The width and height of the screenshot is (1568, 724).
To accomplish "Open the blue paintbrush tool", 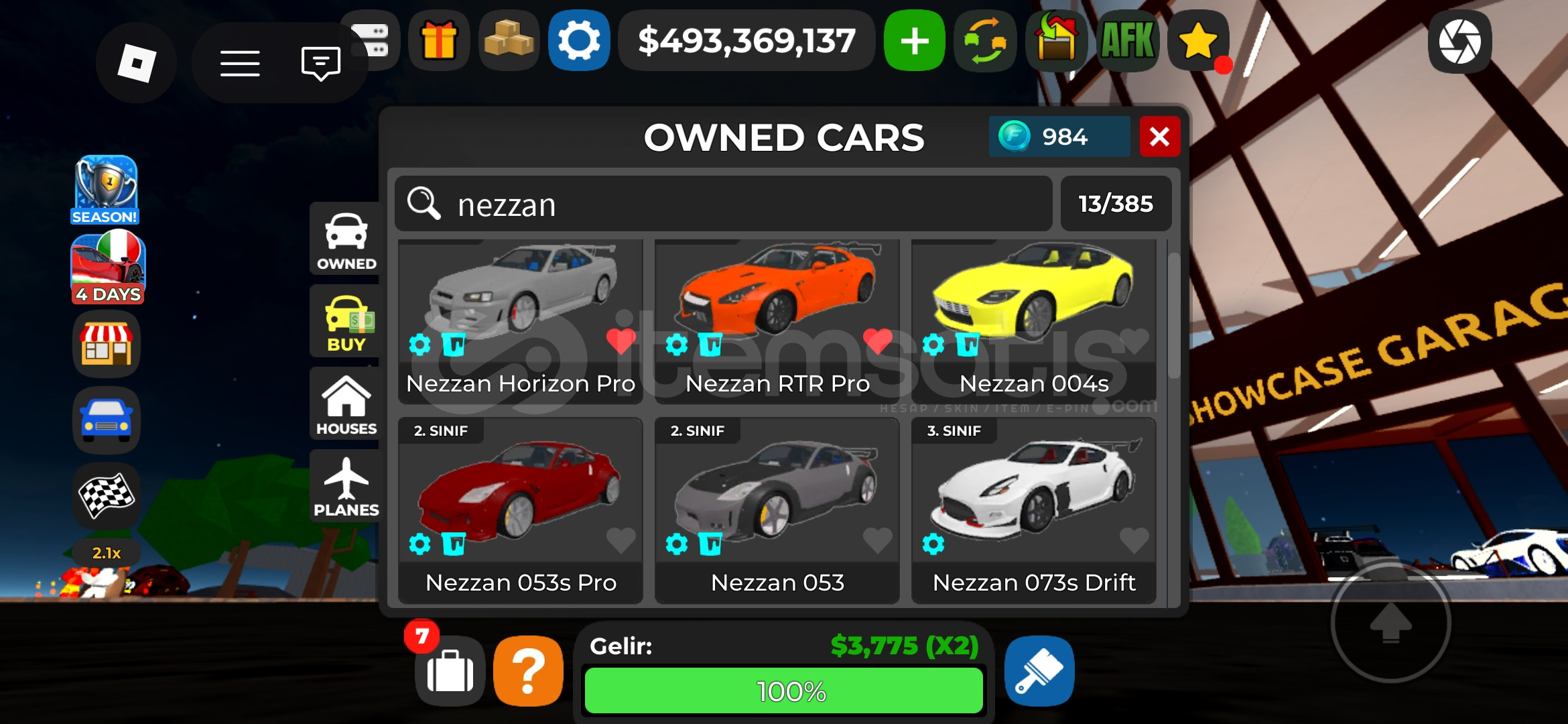I will 1039,671.
